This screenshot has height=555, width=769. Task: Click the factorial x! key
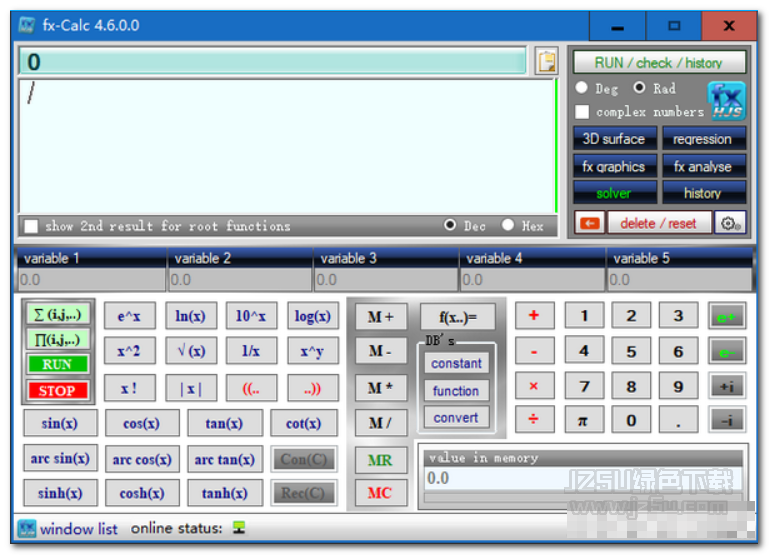click(129, 388)
